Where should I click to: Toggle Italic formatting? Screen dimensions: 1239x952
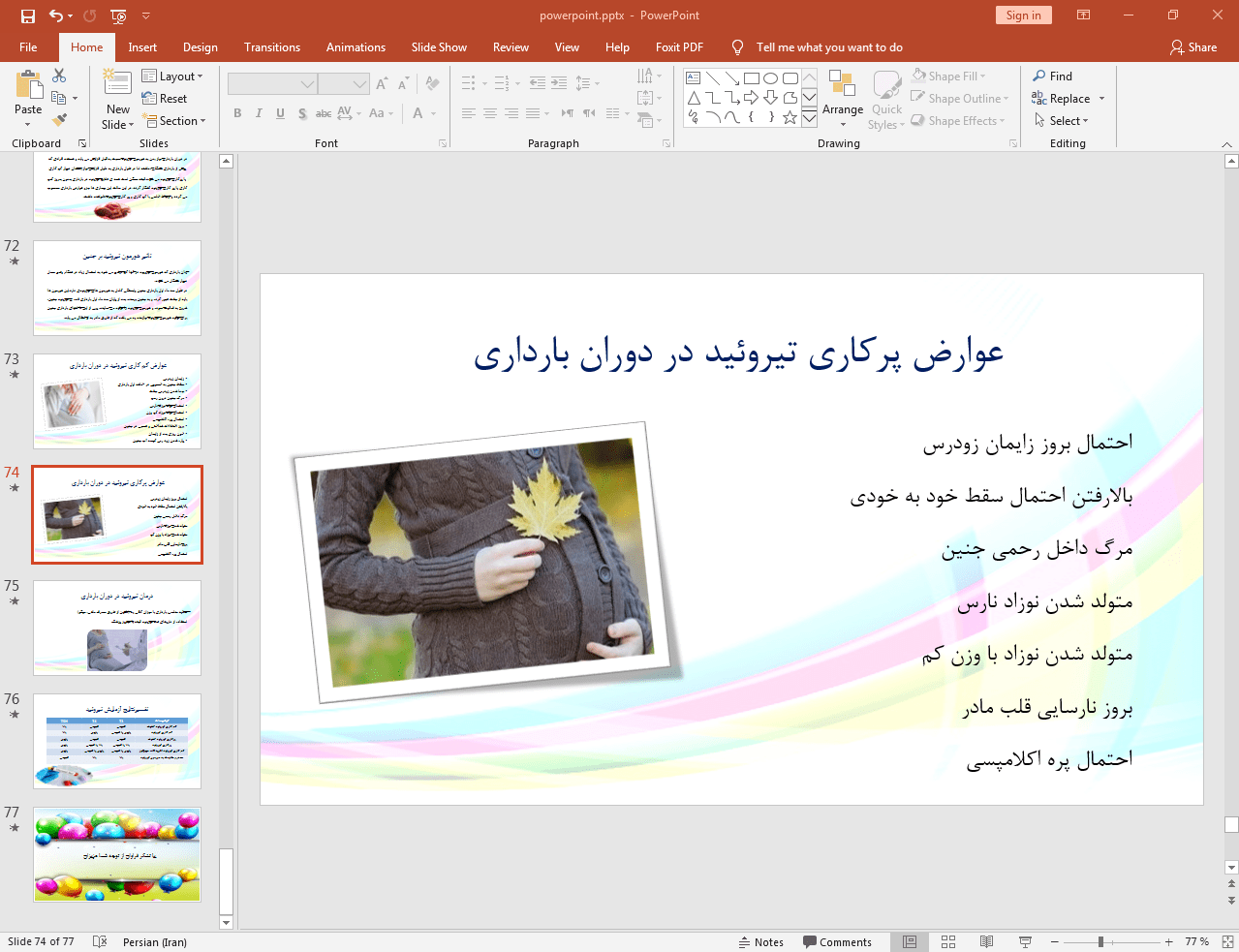[259, 113]
